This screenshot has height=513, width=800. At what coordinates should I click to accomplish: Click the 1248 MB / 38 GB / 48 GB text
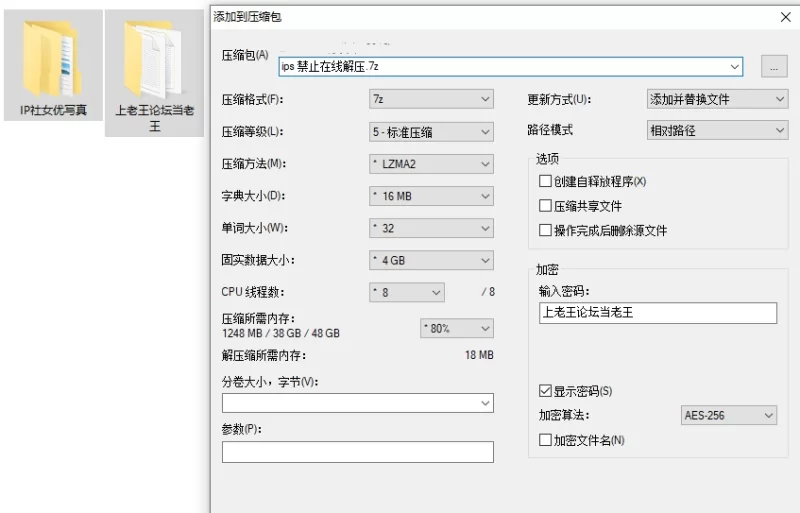click(281, 333)
